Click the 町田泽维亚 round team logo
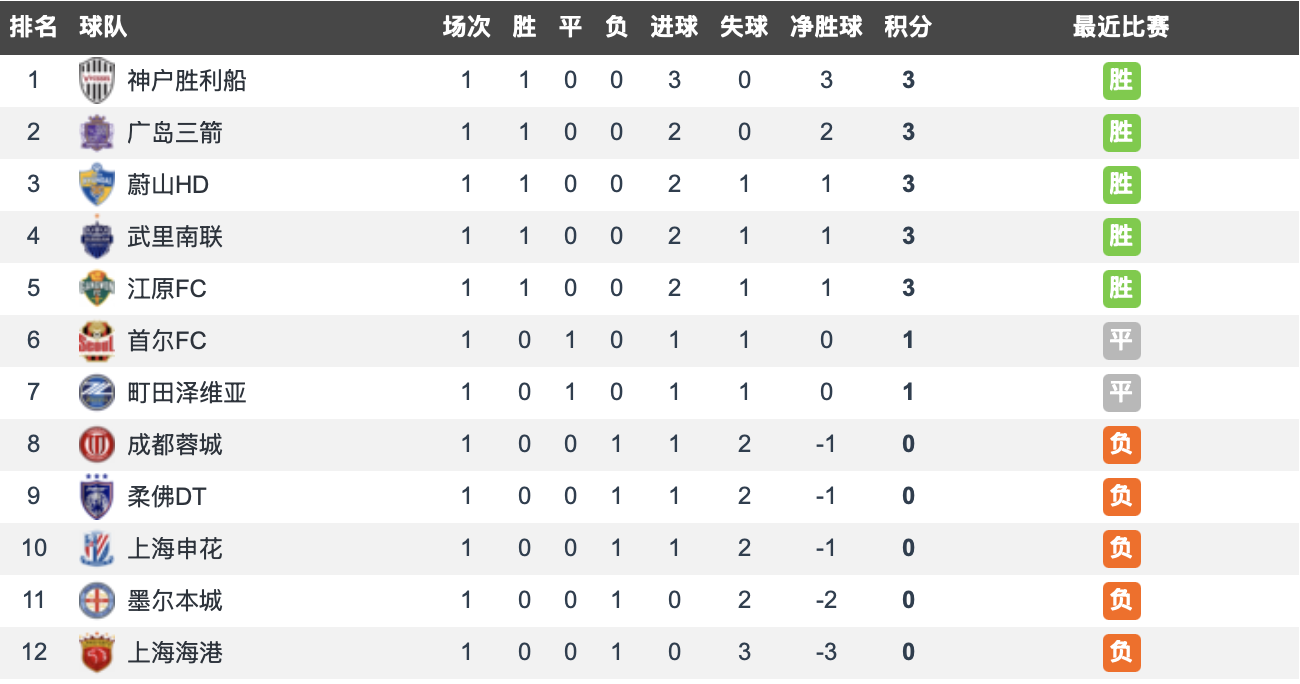This screenshot has width=1300, height=684. click(97, 393)
